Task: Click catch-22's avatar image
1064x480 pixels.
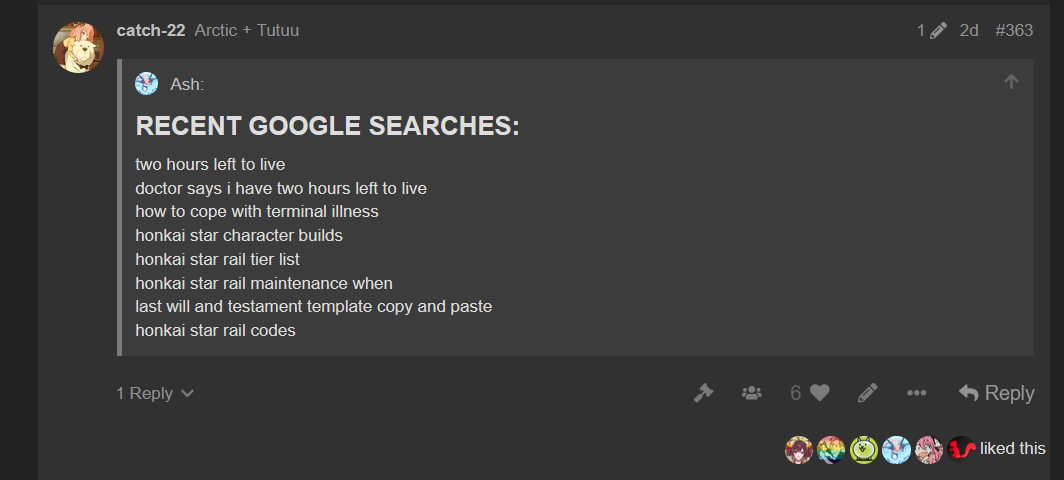Action: [79, 48]
